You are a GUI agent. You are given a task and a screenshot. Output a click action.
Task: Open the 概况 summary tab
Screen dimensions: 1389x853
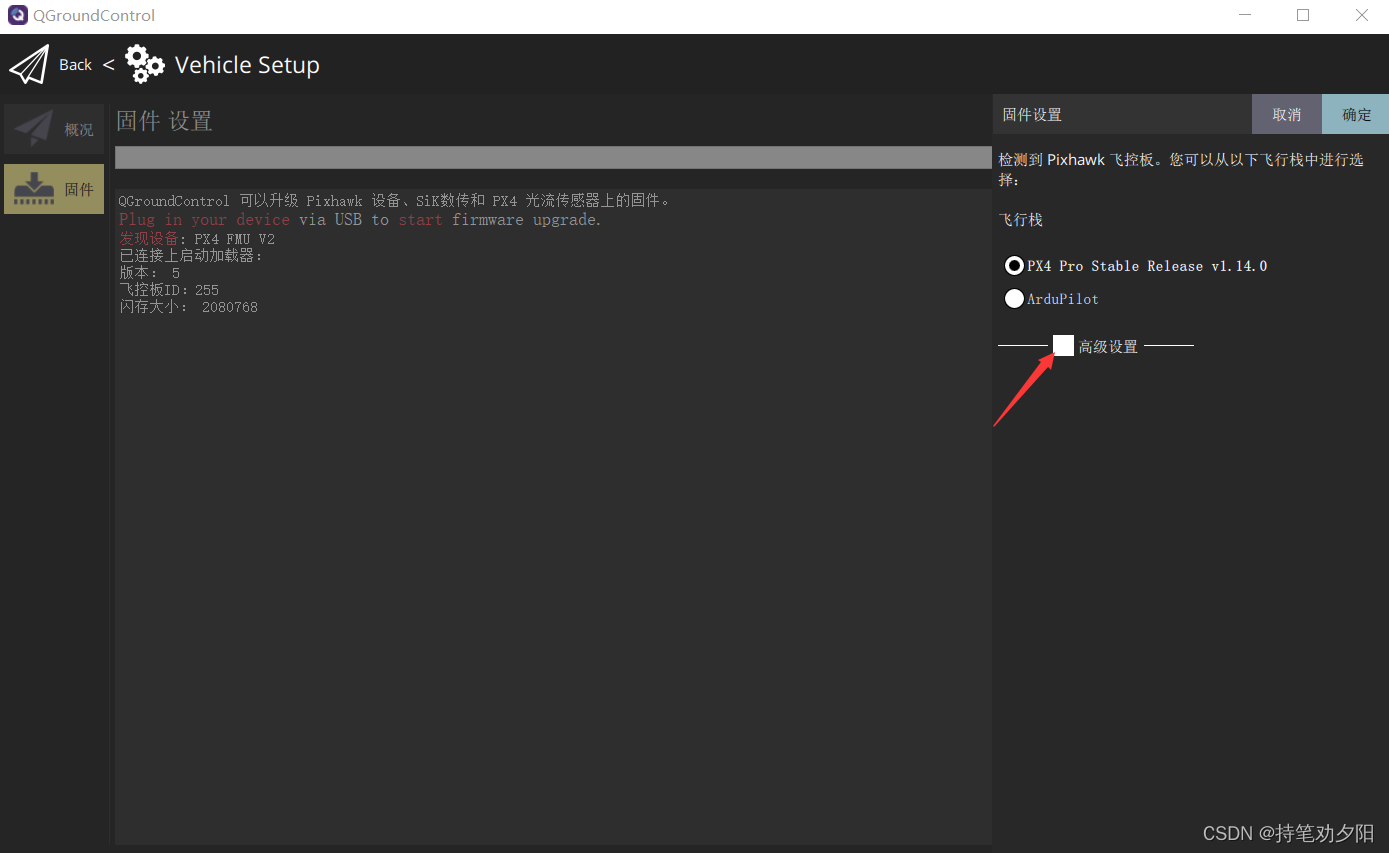point(54,129)
